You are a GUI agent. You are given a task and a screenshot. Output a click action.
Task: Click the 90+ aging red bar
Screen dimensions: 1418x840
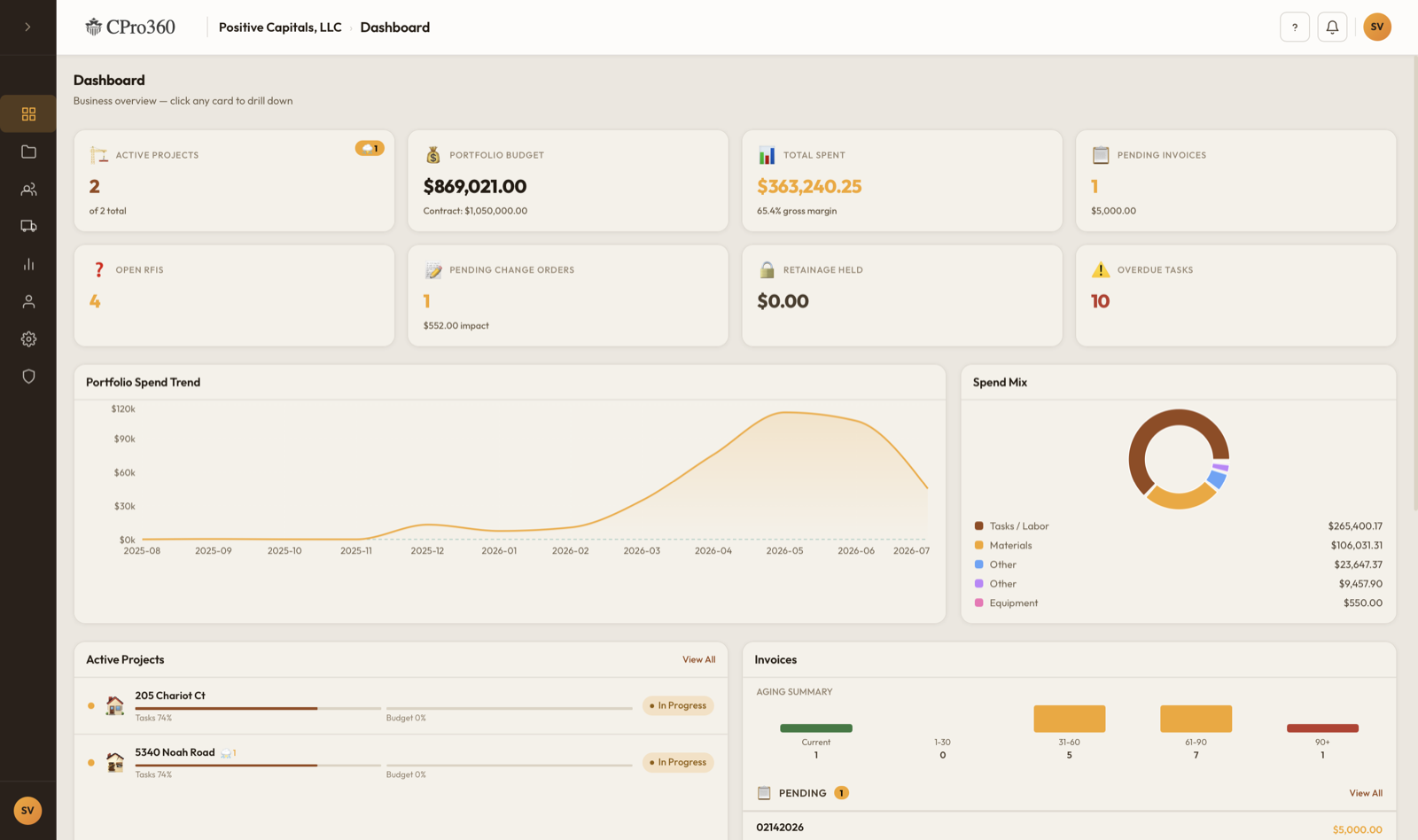point(1322,728)
